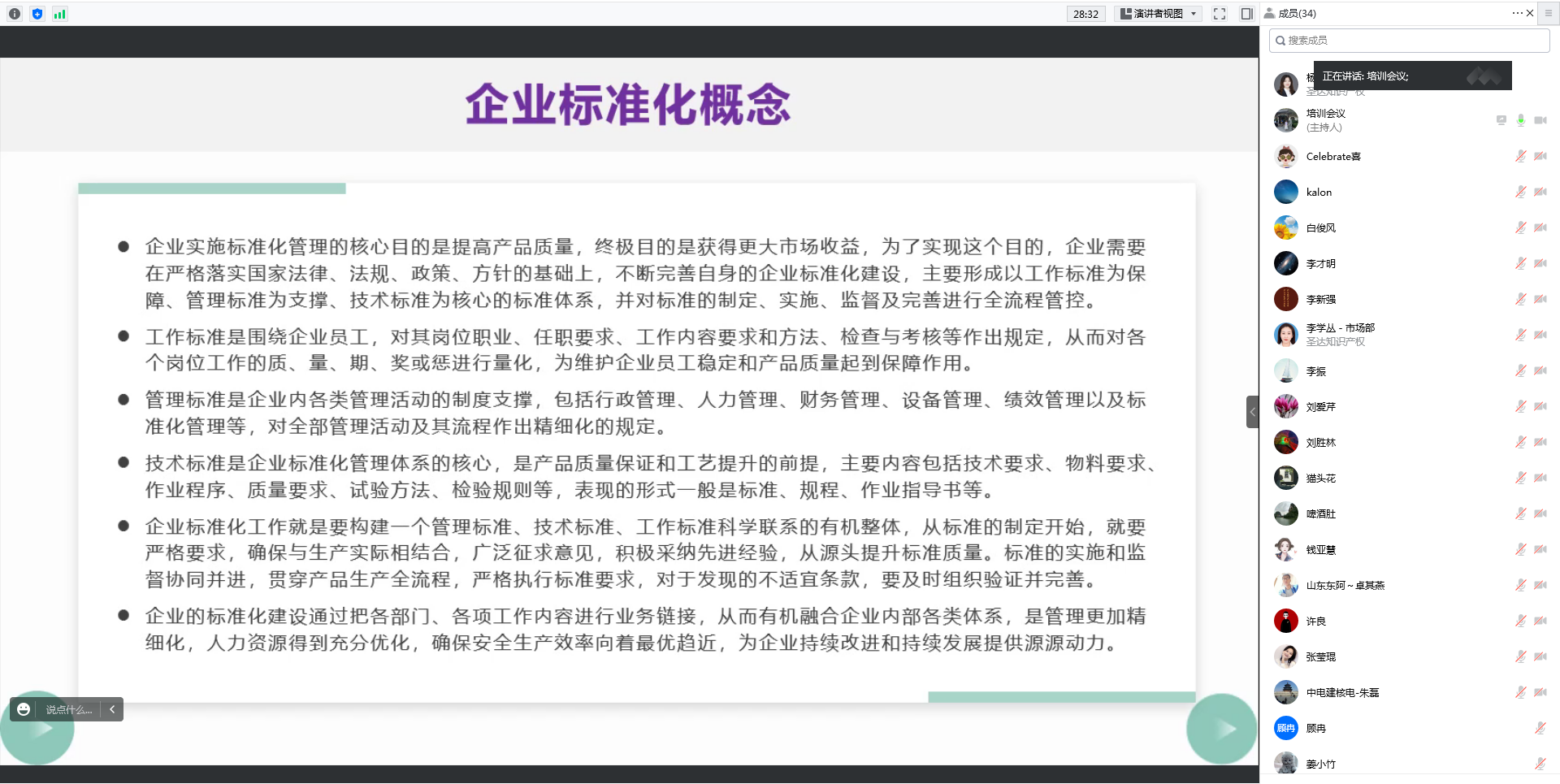Close the members panel
The image size is (1560, 784).
(x=1530, y=13)
